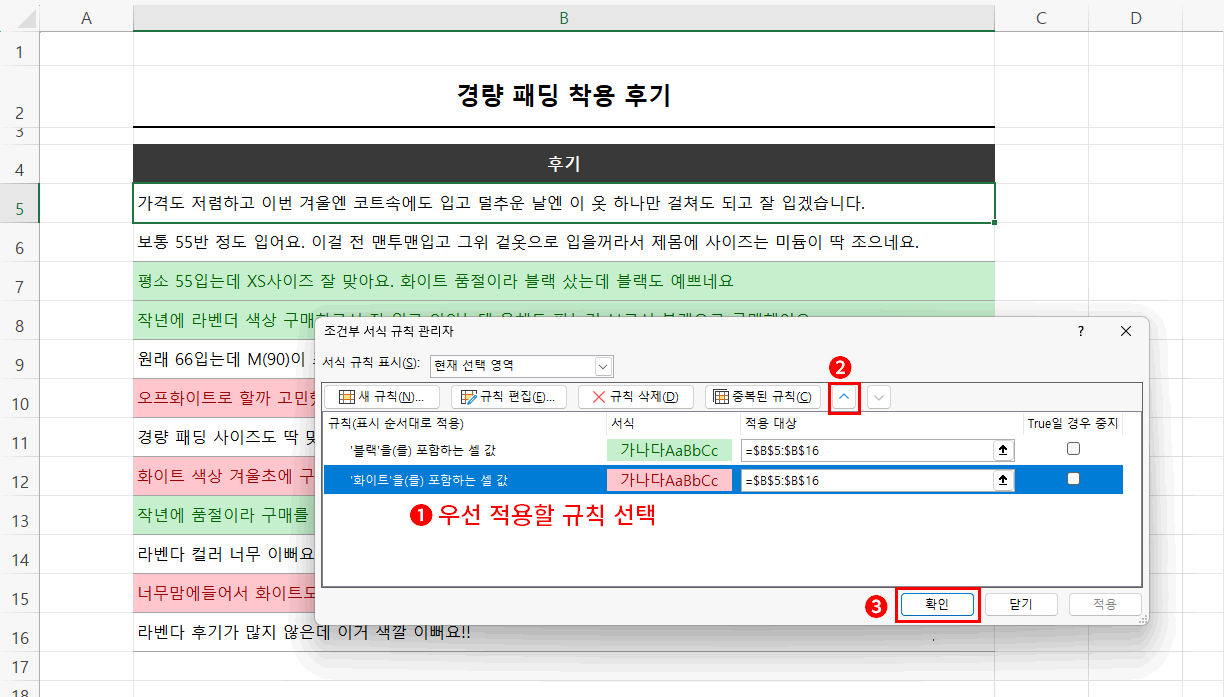Click the select-all corner of the sheet
This screenshot has height=697, width=1224.
pyautogui.click(x=20, y=18)
